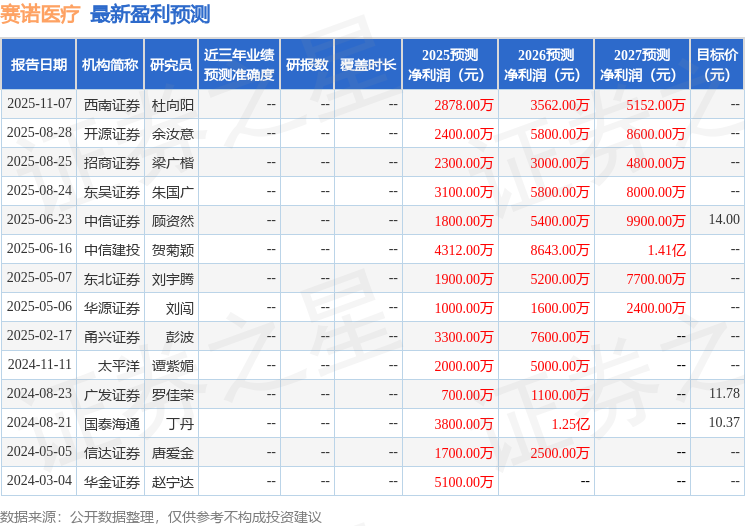Click 3562.00万 forecast value
745x526 pixels.
560,105
